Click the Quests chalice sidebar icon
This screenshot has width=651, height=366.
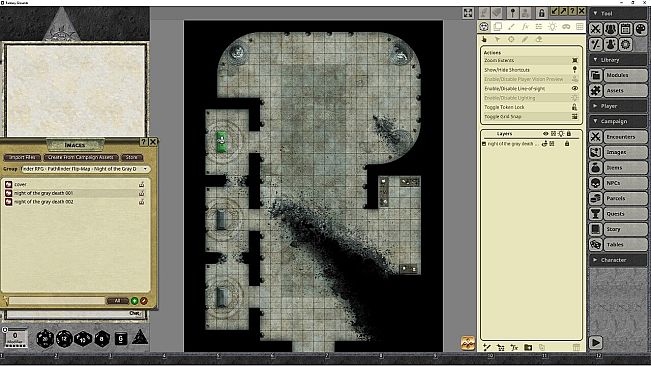click(x=596, y=214)
